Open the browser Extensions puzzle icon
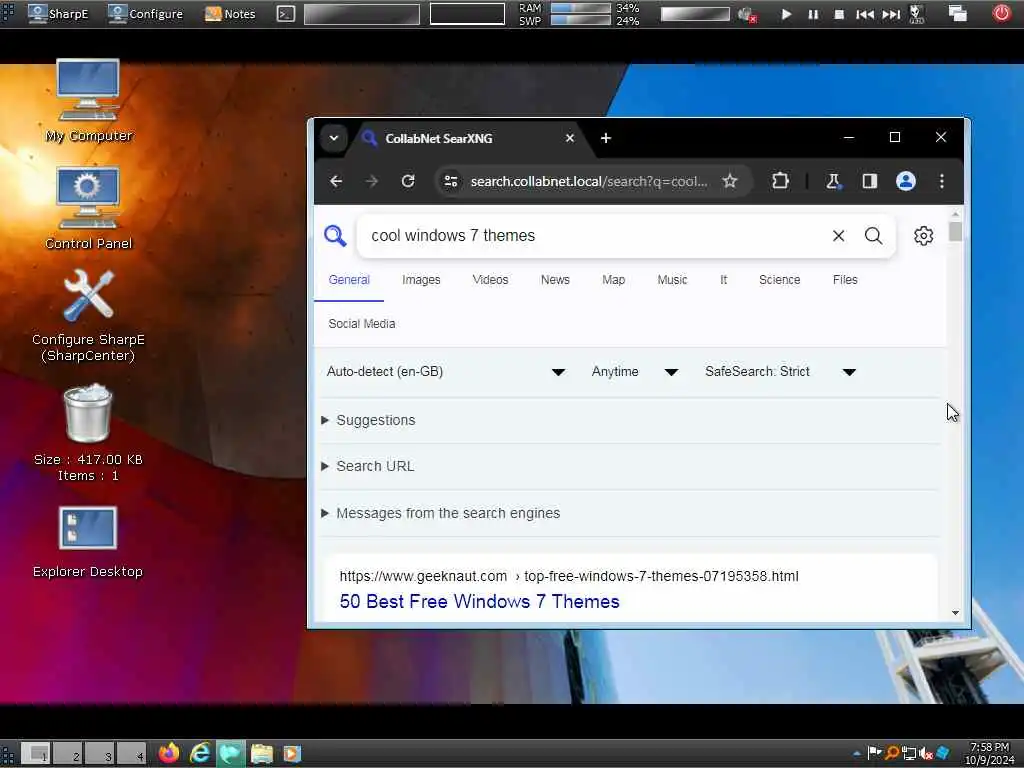Viewport: 1024px width, 768px height. [x=780, y=181]
